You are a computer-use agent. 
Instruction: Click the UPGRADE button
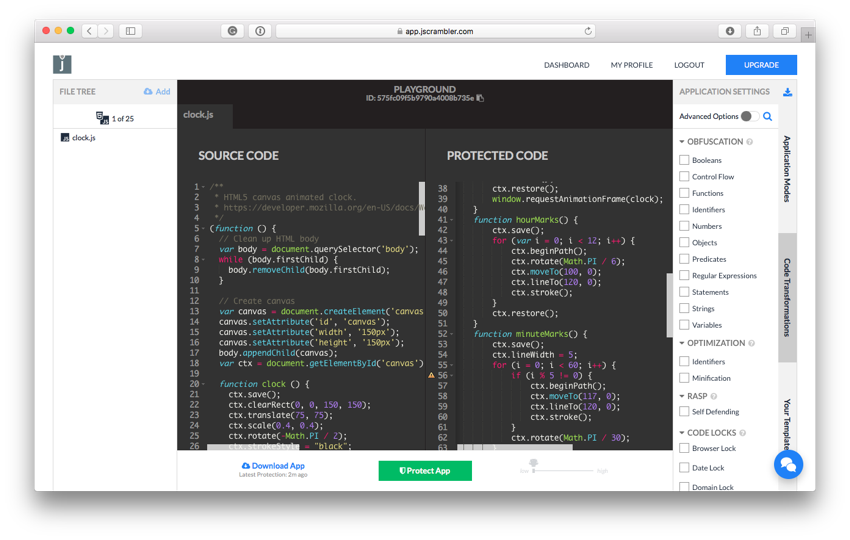click(x=761, y=65)
